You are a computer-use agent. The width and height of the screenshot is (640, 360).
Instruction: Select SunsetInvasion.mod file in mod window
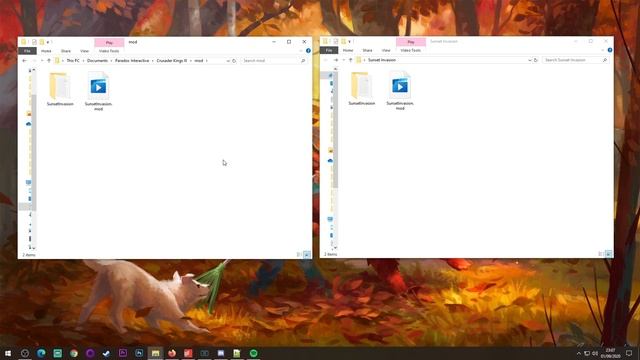coord(98,91)
